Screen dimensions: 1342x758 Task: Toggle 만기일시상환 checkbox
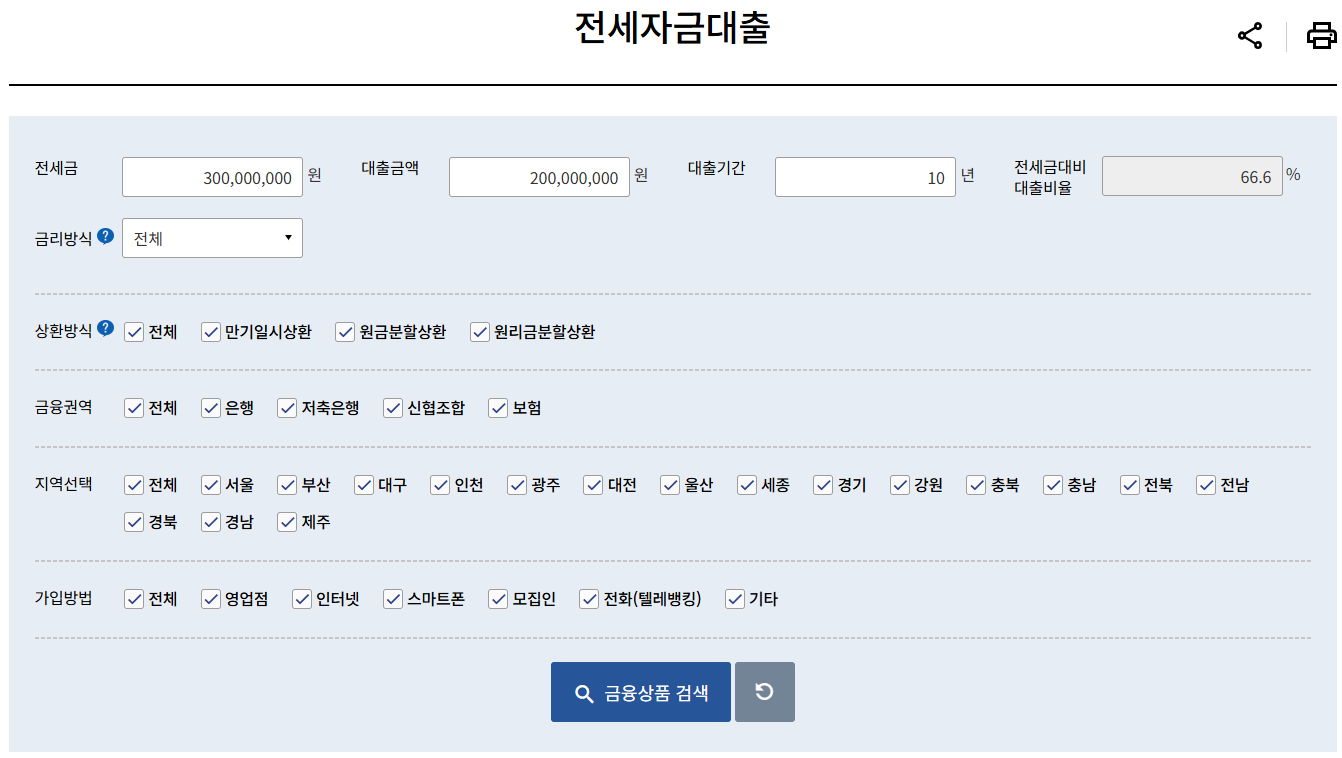click(x=211, y=332)
